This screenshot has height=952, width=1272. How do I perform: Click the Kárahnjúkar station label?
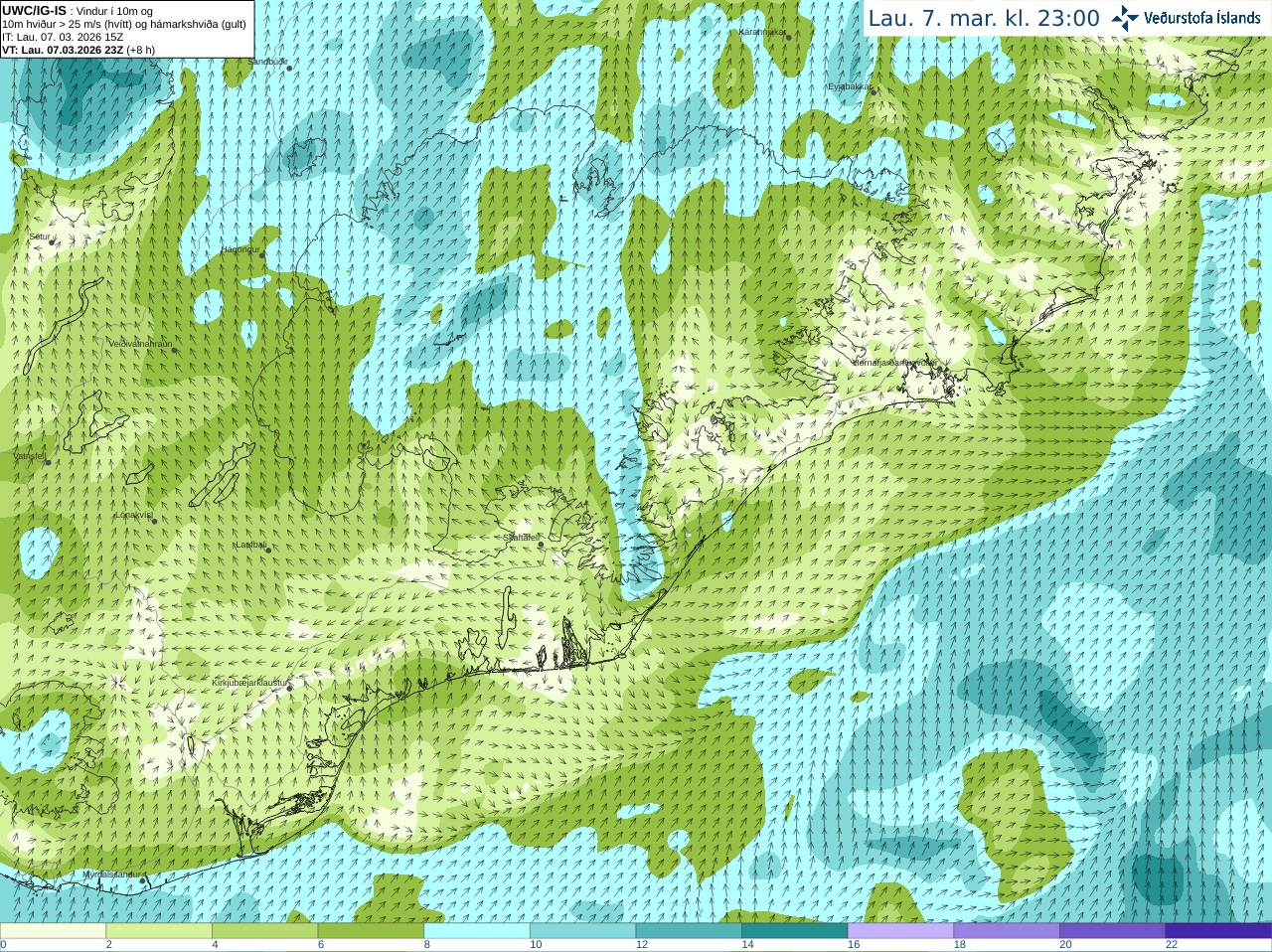[762, 33]
